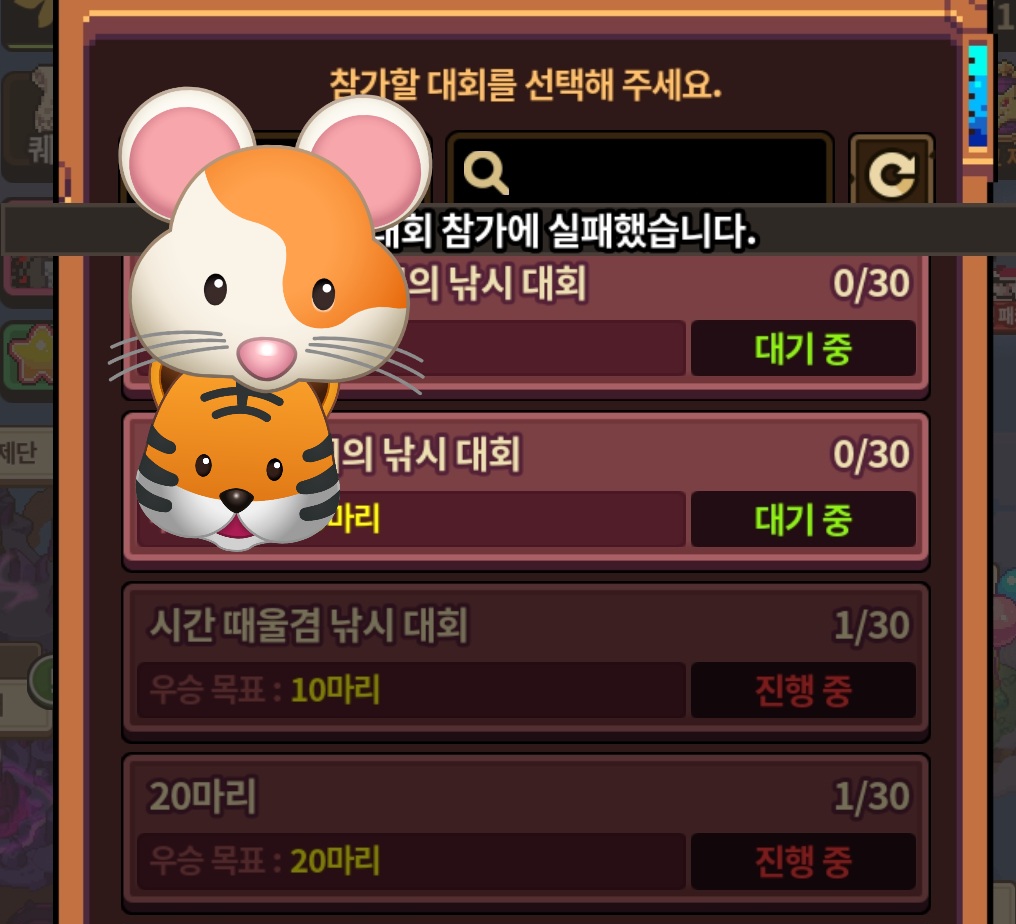Select the 20마리 contest entry title
The height and width of the screenshot is (924, 1016).
click(x=203, y=796)
